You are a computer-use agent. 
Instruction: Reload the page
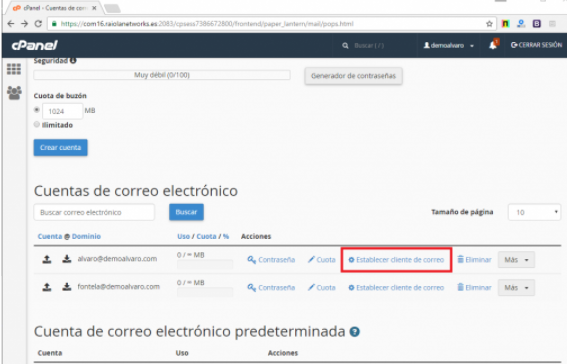(x=38, y=24)
